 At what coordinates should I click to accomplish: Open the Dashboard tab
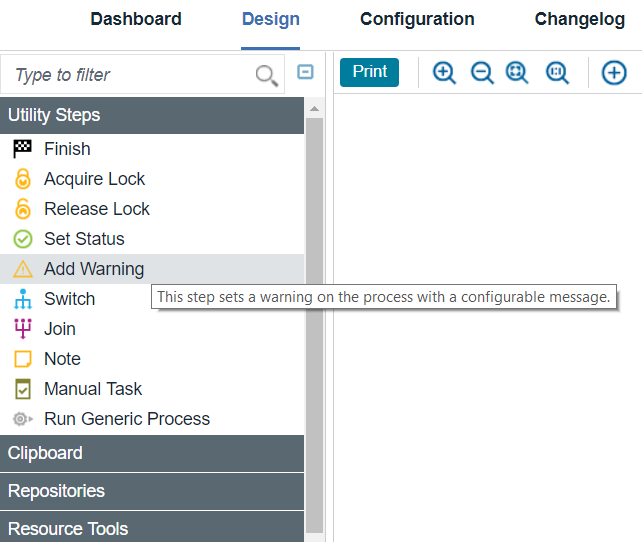pyautogui.click(x=136, y=19)
